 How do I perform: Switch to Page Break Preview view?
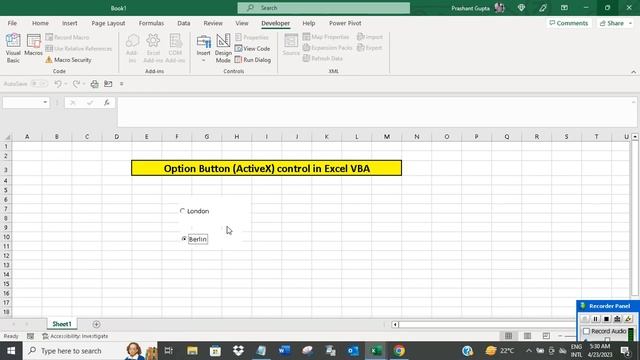(x=546, y=336)
